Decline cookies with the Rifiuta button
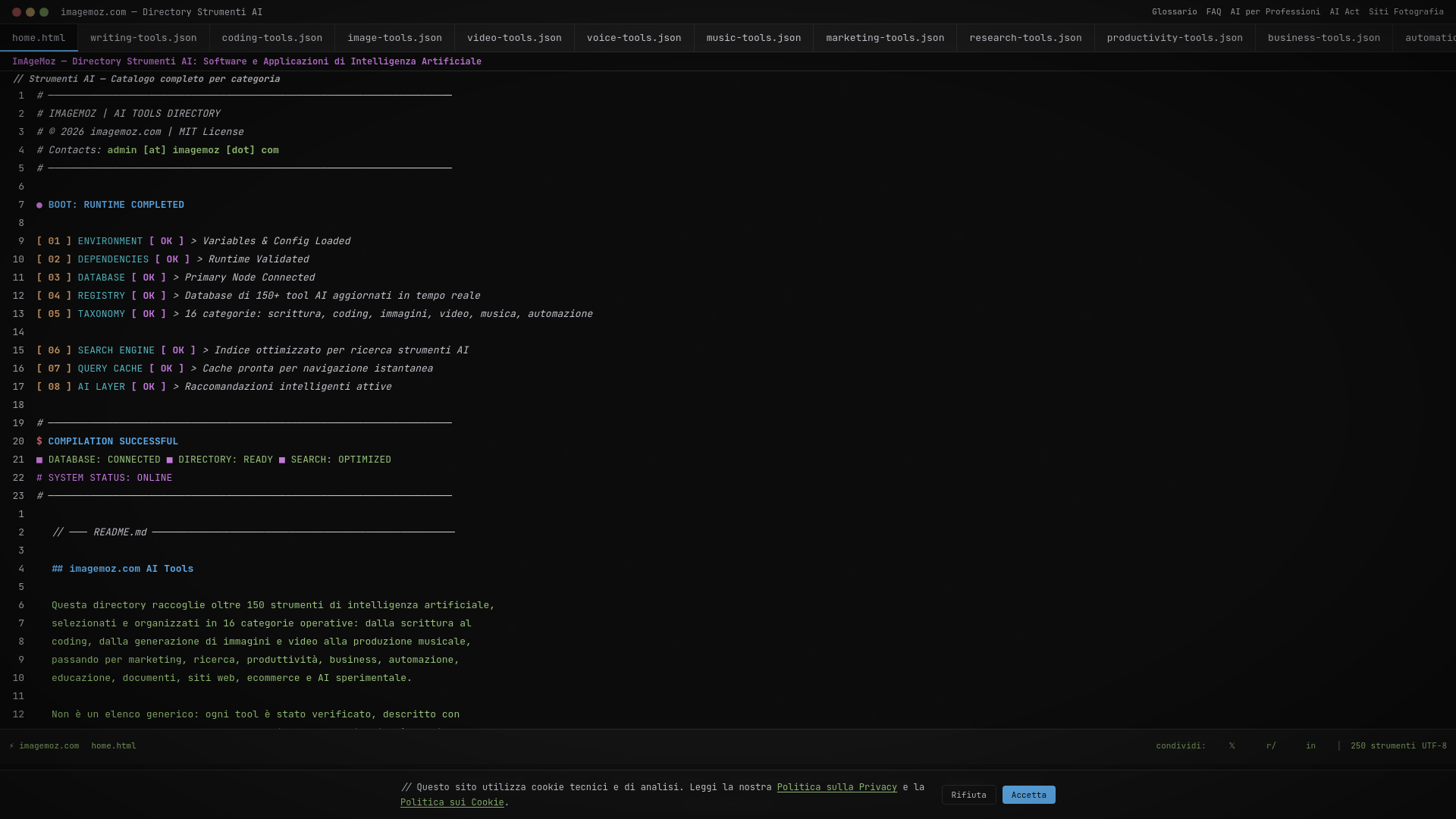The image size is (1456, 819). pyautogui.click(x=968, y=795)
